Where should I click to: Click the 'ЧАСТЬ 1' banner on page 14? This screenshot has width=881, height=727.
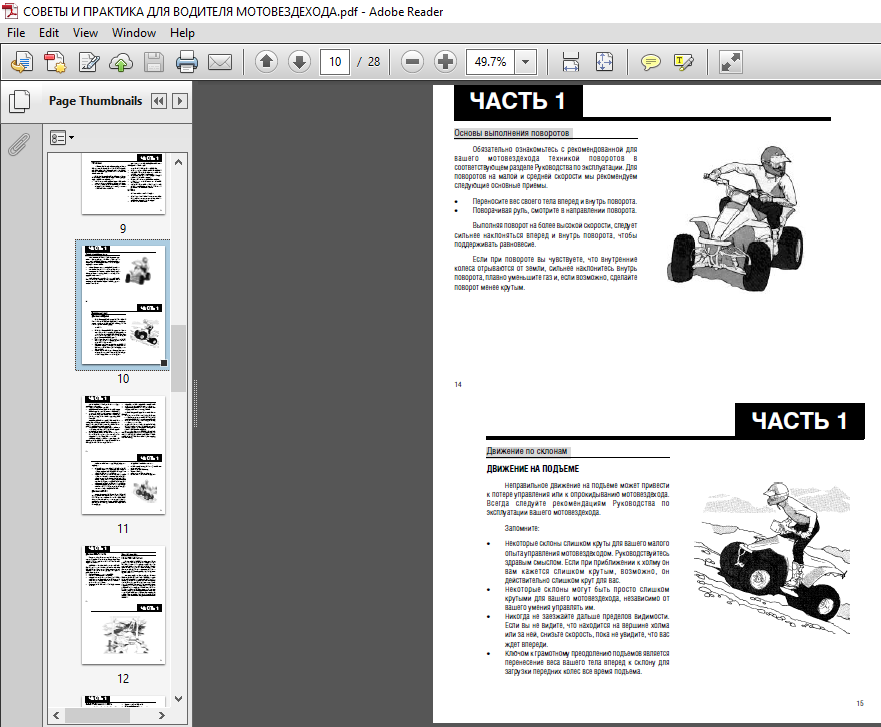pos(518,101)
